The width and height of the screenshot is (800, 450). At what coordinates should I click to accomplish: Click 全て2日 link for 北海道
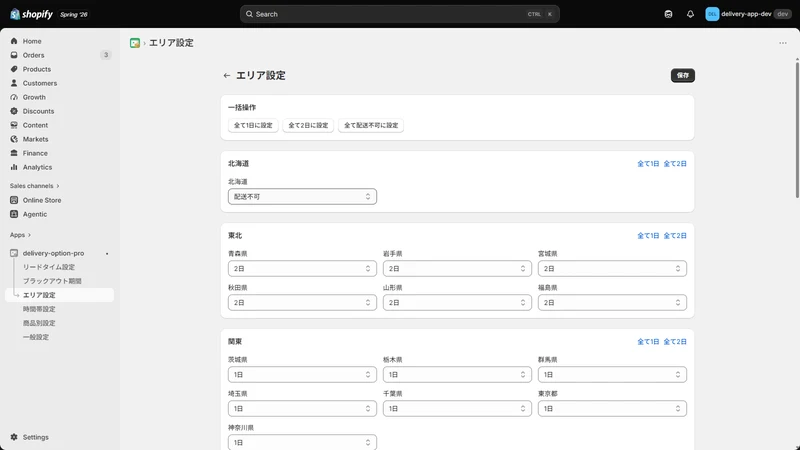[675, 164]
